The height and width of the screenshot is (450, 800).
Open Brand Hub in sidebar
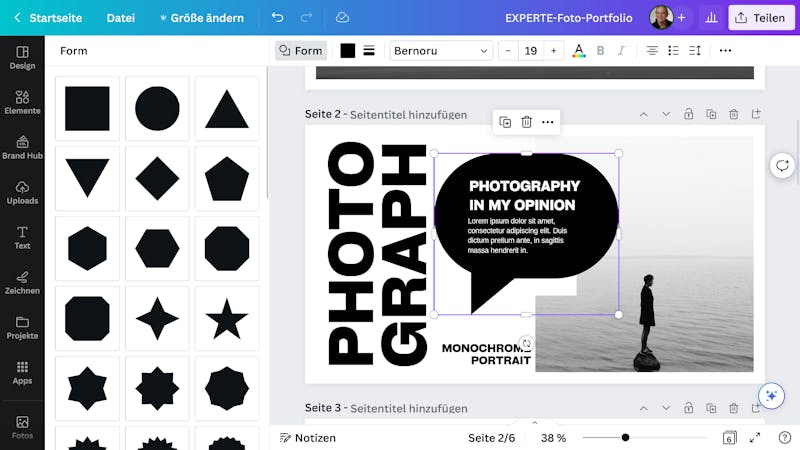(22, 147)
